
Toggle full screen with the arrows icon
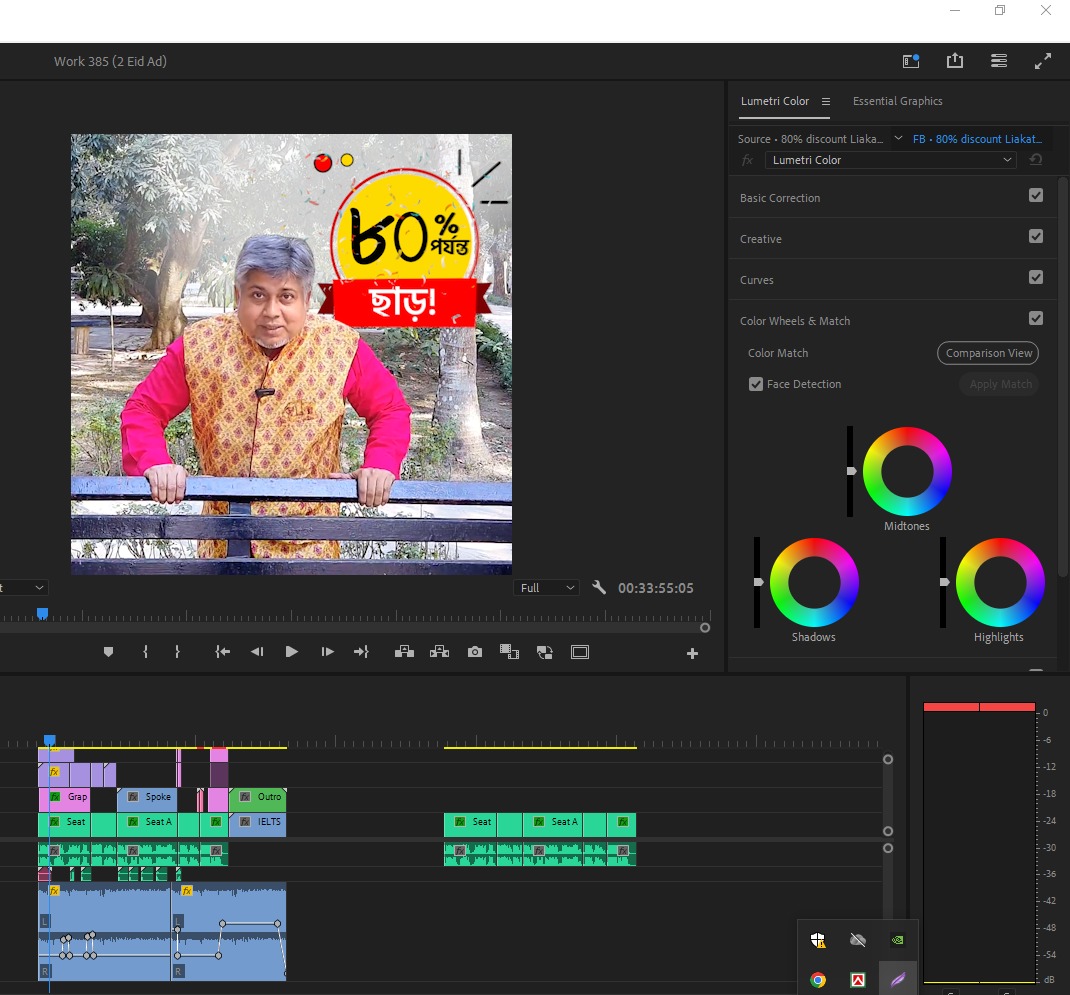[1043, 61]
